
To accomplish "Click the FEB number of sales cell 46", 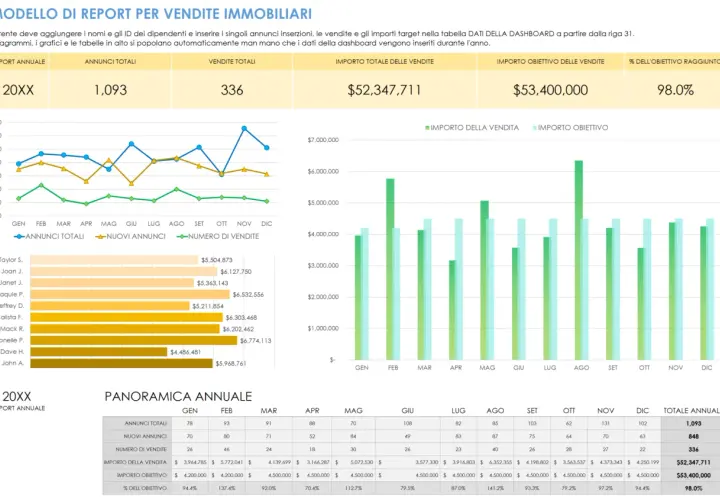I will (x=226, y=449).
